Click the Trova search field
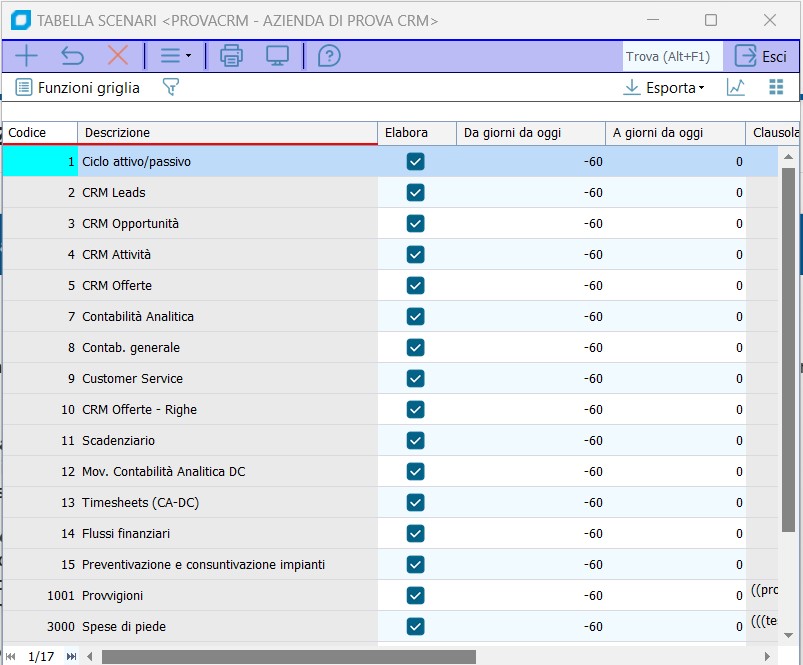The image size is (803, 665). point(671,57)
